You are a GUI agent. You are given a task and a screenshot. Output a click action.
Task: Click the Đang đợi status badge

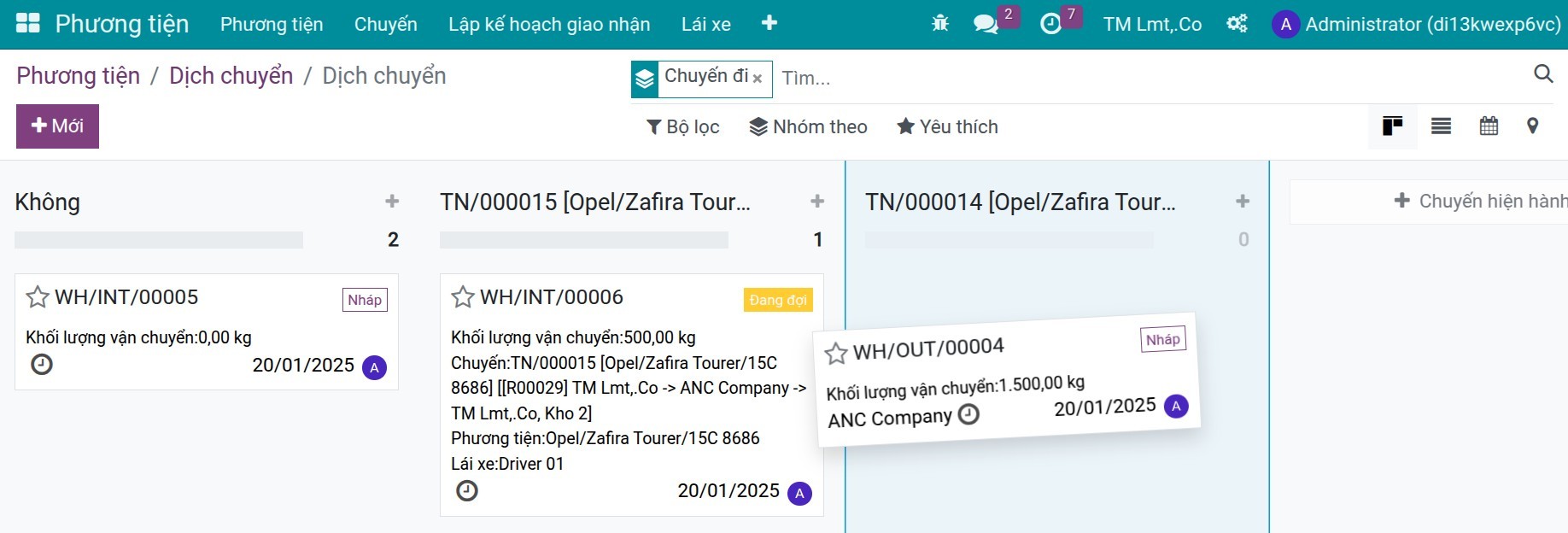(778, 300)
